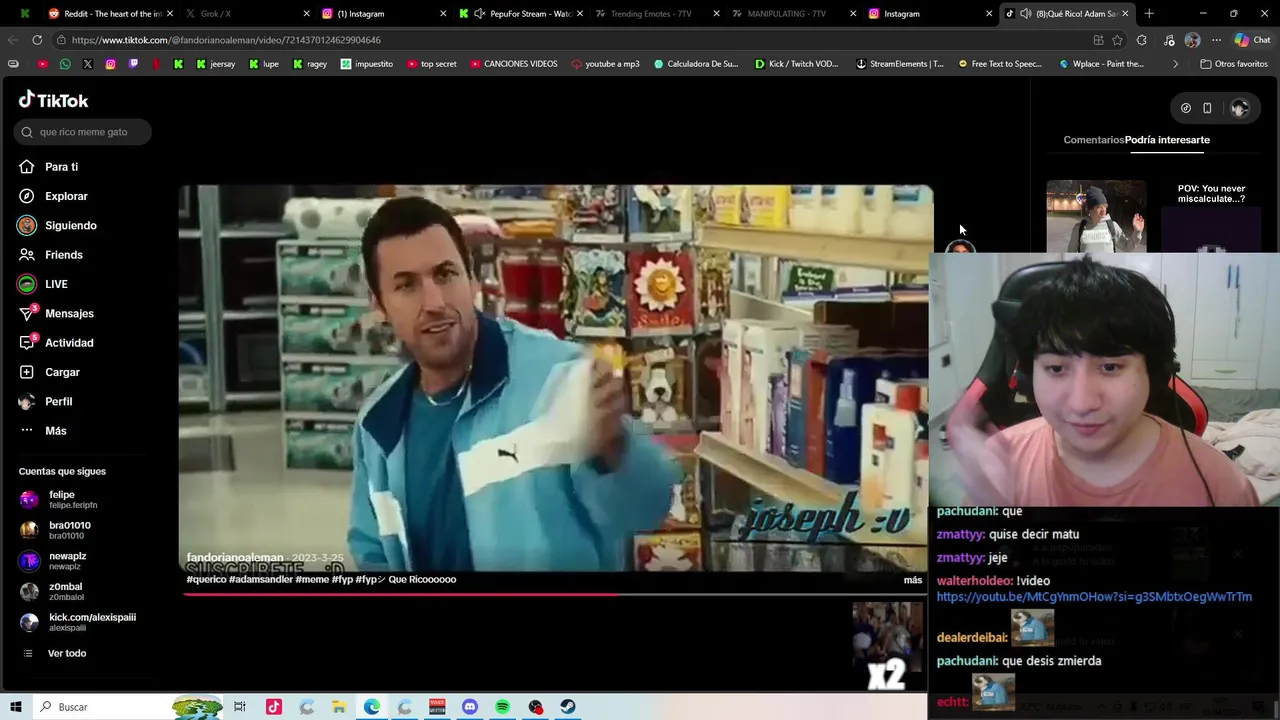Open the Actividad notifications

[x=56, y=343]
